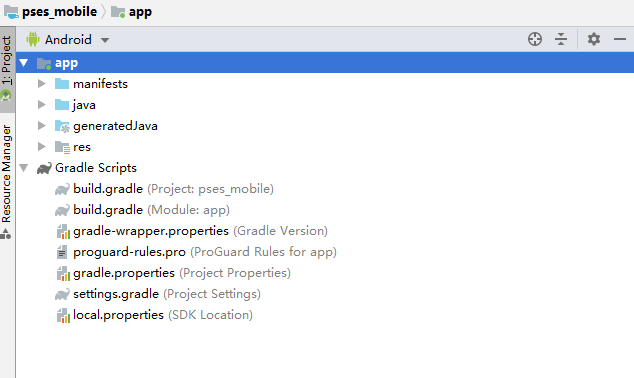Click the Collapse All icon

(x=561, y=39)
